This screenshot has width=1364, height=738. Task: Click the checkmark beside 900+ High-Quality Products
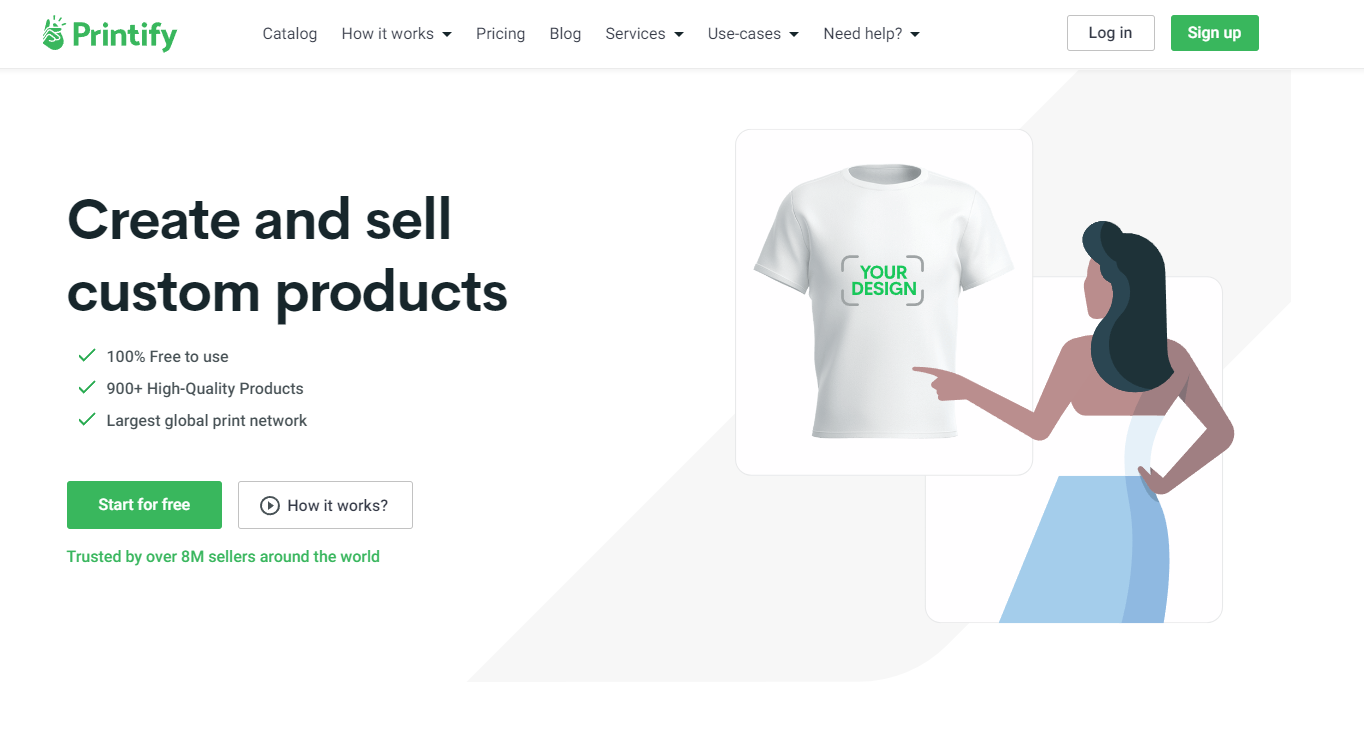(87, 388)
